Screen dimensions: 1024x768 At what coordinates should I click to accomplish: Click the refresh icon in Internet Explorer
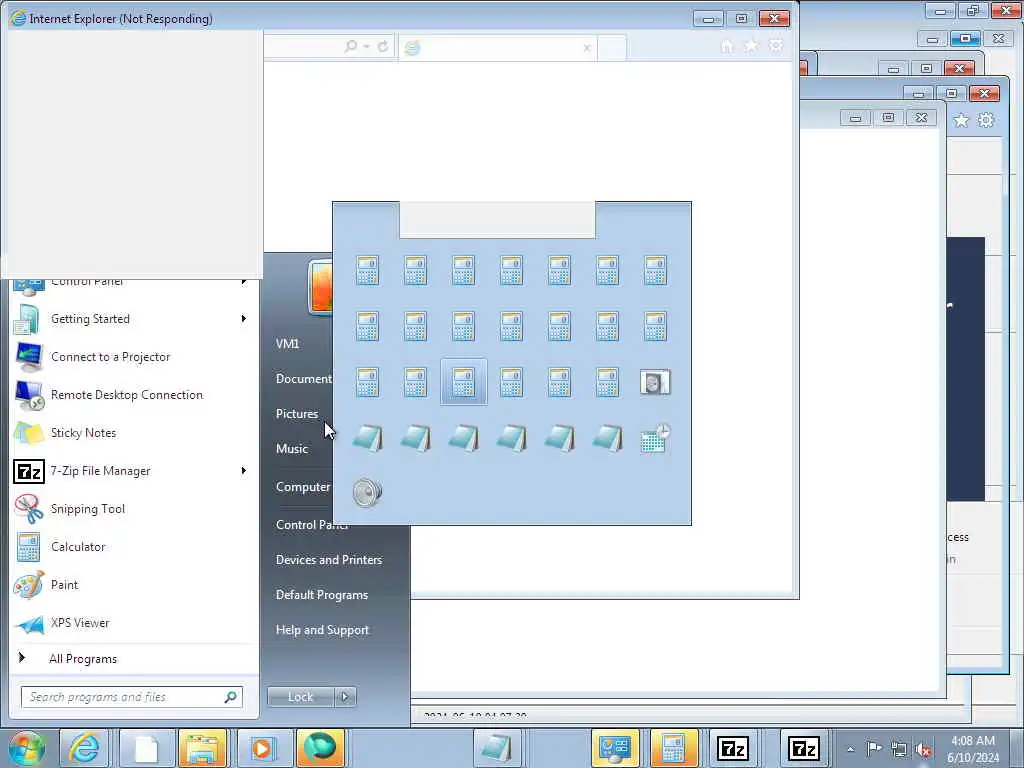pyautogui.click(x=383, y=46)
